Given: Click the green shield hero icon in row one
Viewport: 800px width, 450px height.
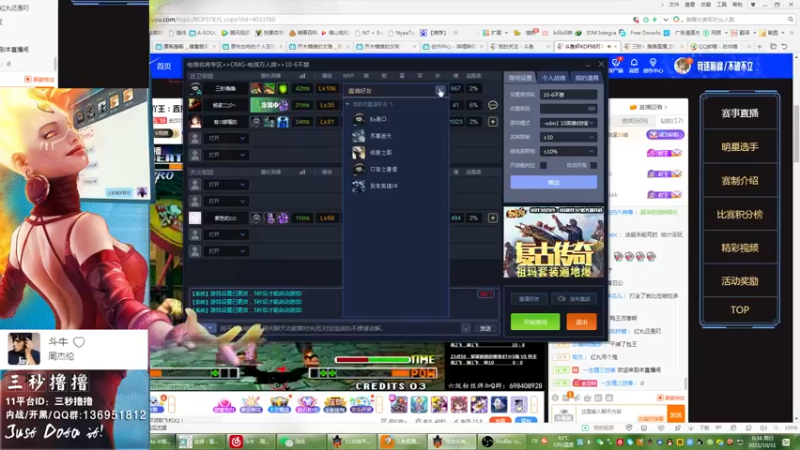Looking at the screenshot, I should pyautogui.click(x=283, y=88).
